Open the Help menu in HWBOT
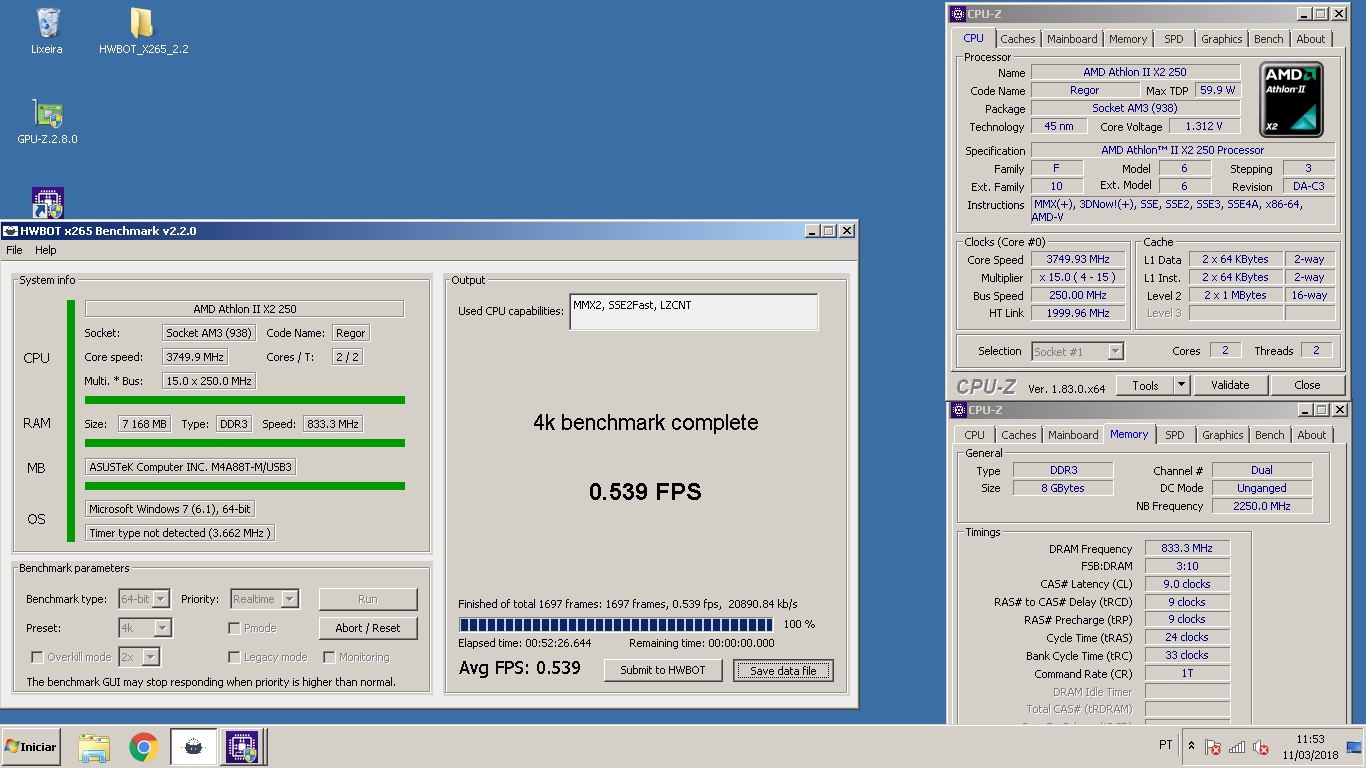Viewport: 1366px width, 768px height. click(x=46, y=250)
